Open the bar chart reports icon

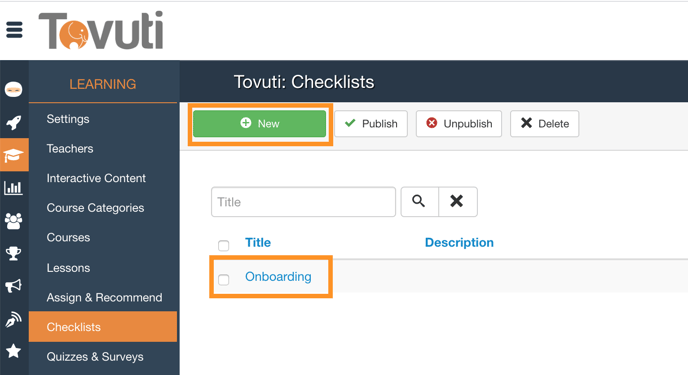pyautogui.click(x=13, y=188)
